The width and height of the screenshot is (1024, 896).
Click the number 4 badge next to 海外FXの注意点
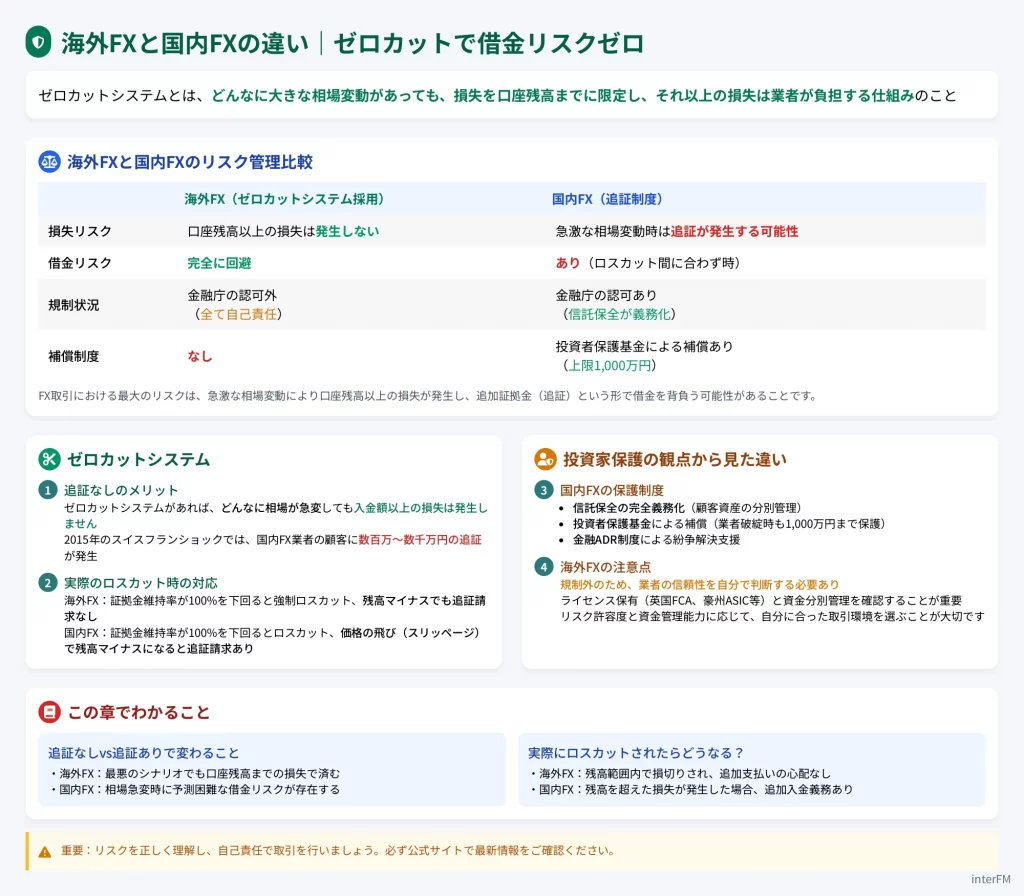pos(543,567)
